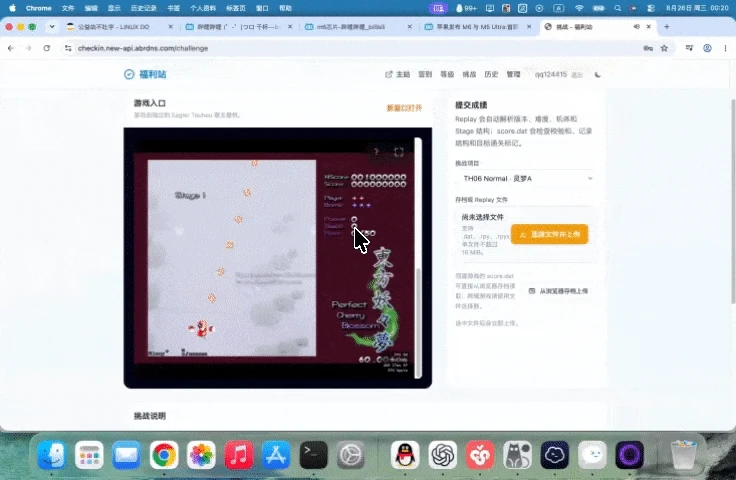Open Control Center in the menu bar
This screenshot has height=480, width=736.
(x=651, y=8)
